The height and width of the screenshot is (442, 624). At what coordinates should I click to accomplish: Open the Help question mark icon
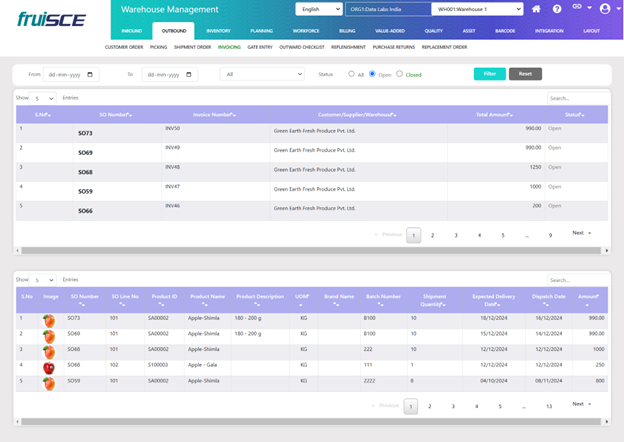pos(557,9)
